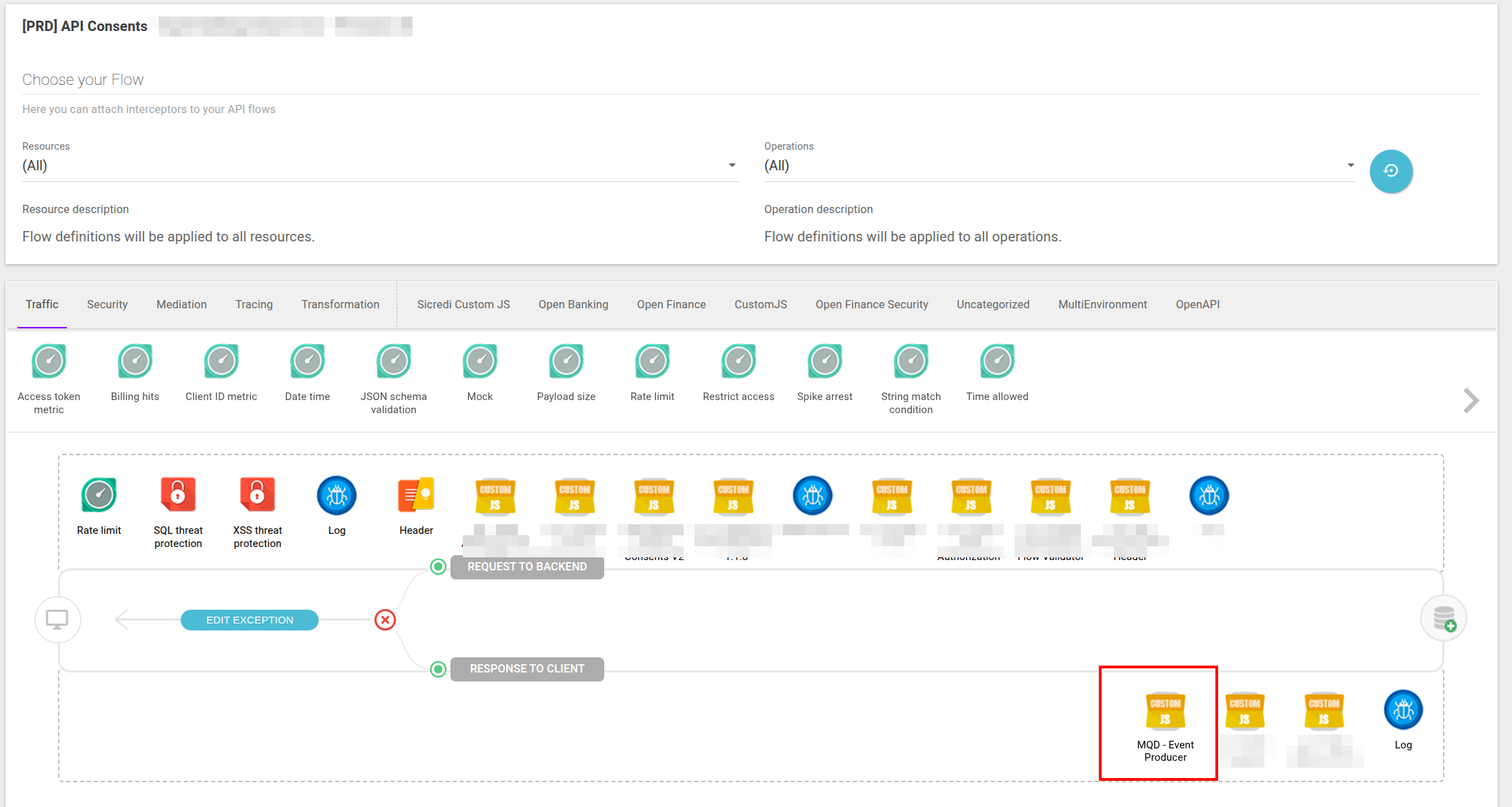The height and width of the screenshot is (807, 1512).
Task: Switch to the Security tab
Action: tap(107, 304)
